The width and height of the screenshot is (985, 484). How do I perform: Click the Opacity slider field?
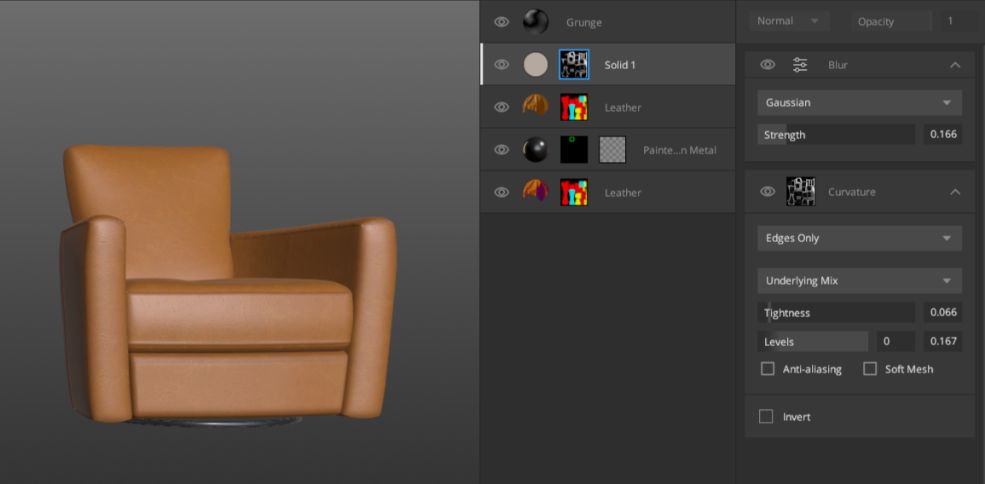point(891,21)
